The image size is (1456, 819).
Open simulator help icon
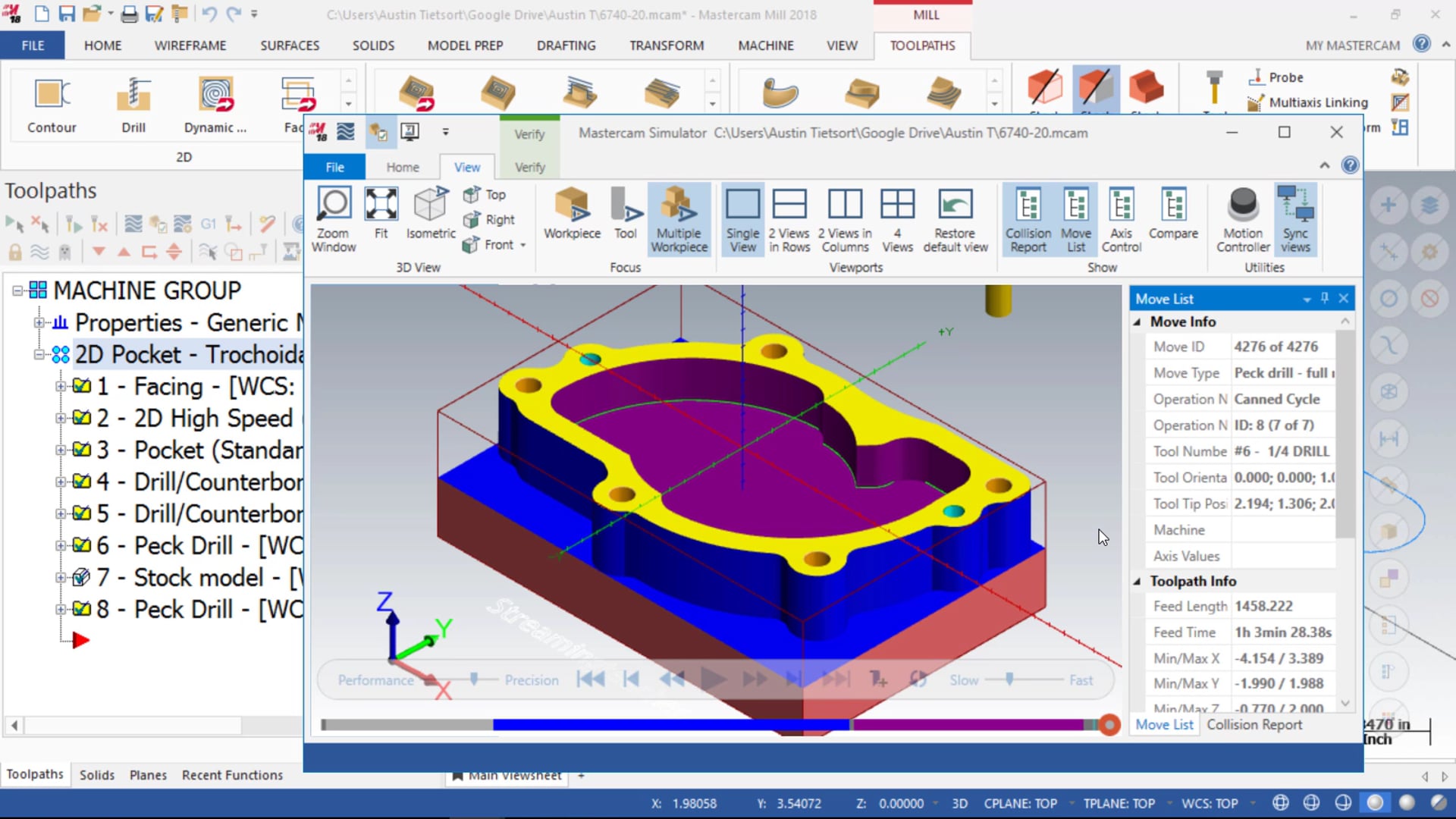pos(1350,165)
